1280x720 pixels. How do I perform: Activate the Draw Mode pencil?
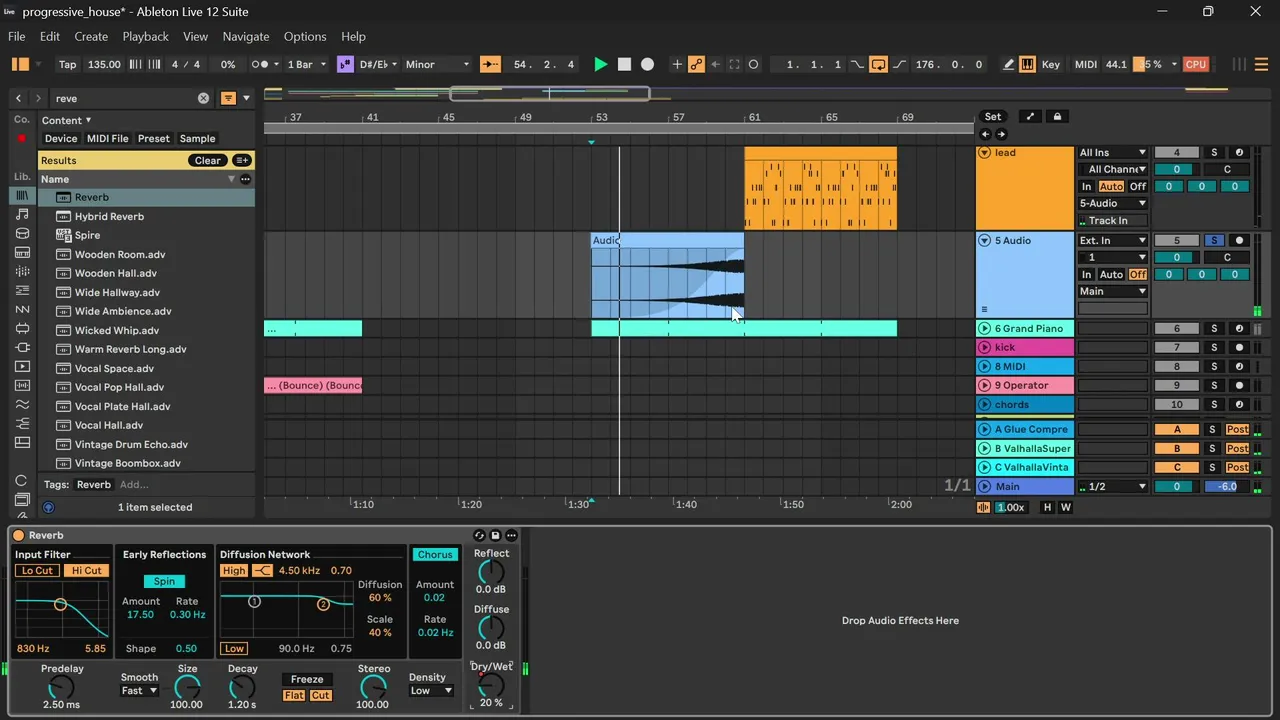tap(1008, 64)
